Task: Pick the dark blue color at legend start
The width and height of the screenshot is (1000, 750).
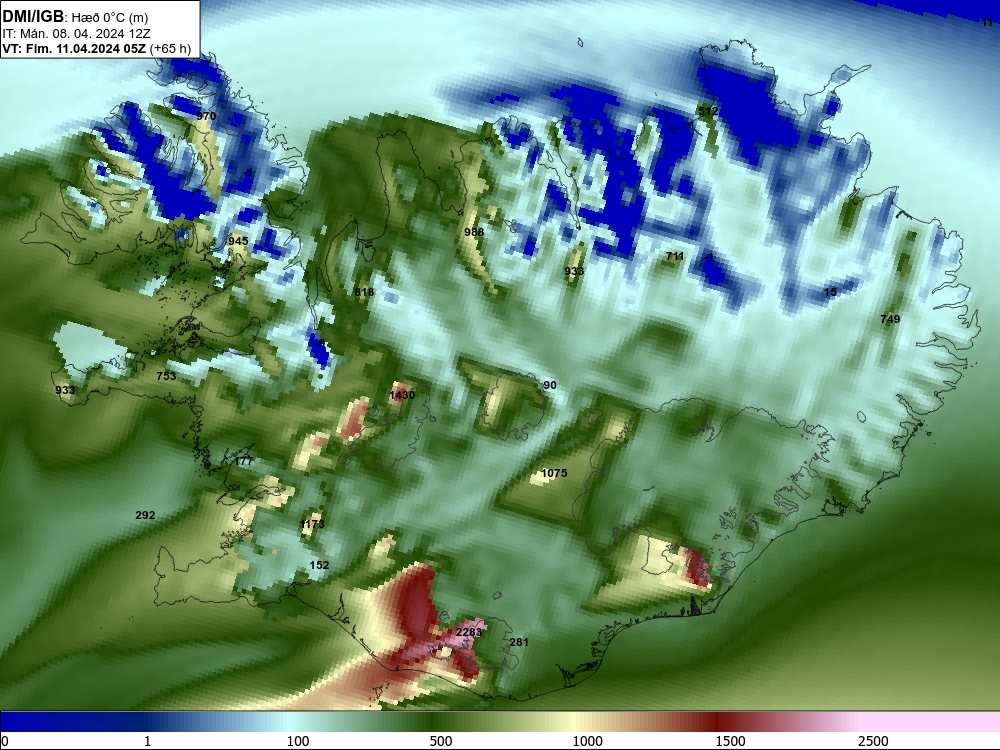Action: pos(13,721)
